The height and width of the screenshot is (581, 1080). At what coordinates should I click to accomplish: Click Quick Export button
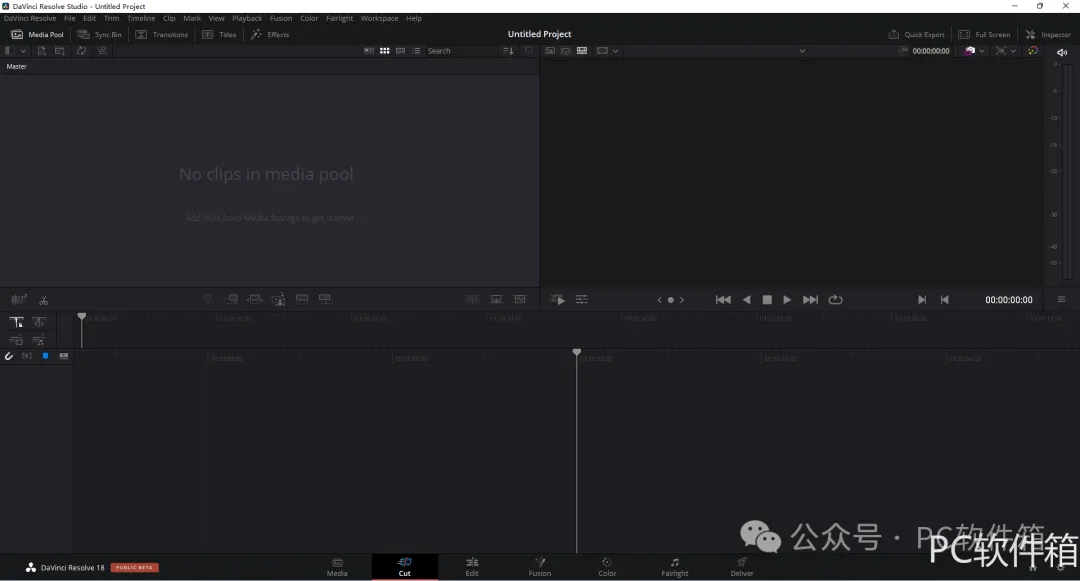(x=916, y=34)
